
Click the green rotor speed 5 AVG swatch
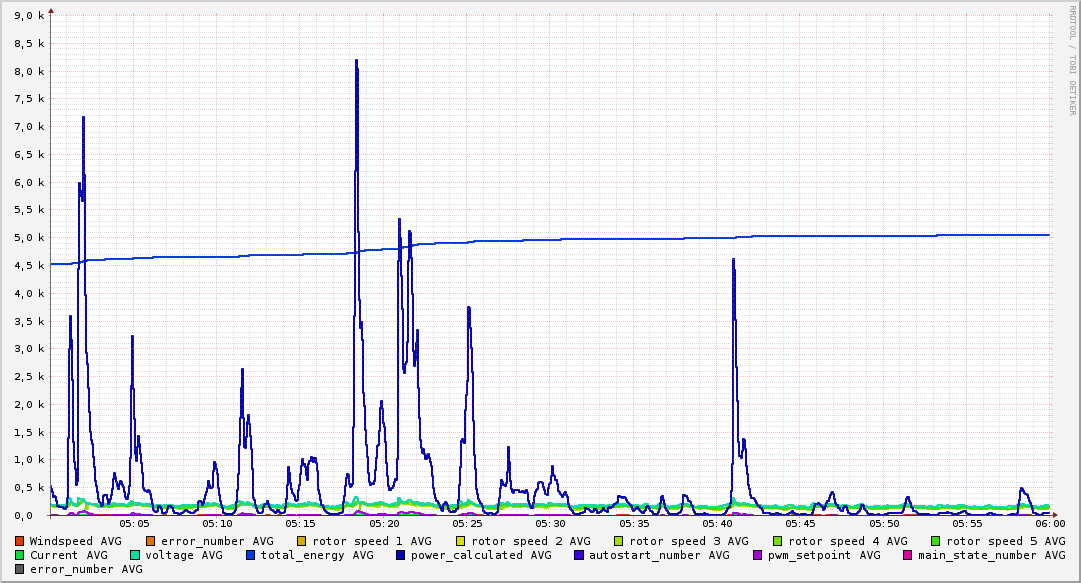936,542
